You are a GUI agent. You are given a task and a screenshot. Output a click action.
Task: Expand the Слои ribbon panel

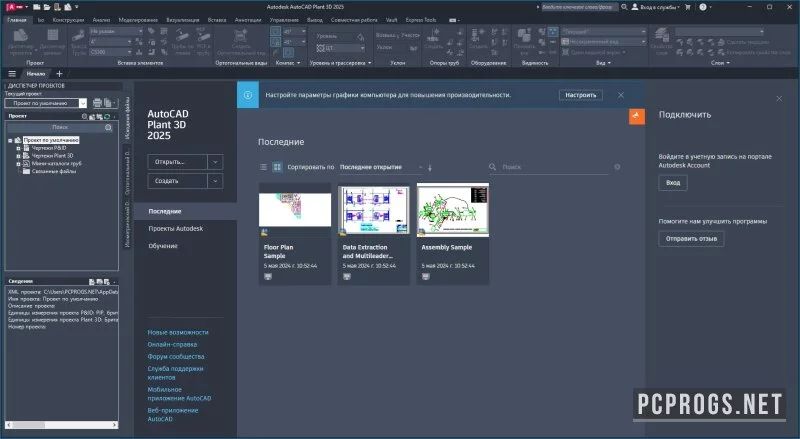tap(720, 63)
